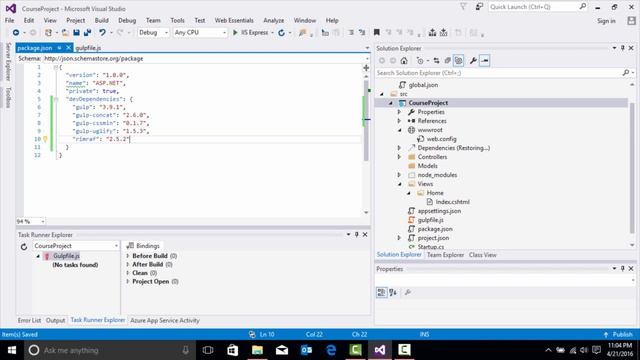The image size is (640, 360).
Task: Undo the last edit
Action: (x=102, y=33)
